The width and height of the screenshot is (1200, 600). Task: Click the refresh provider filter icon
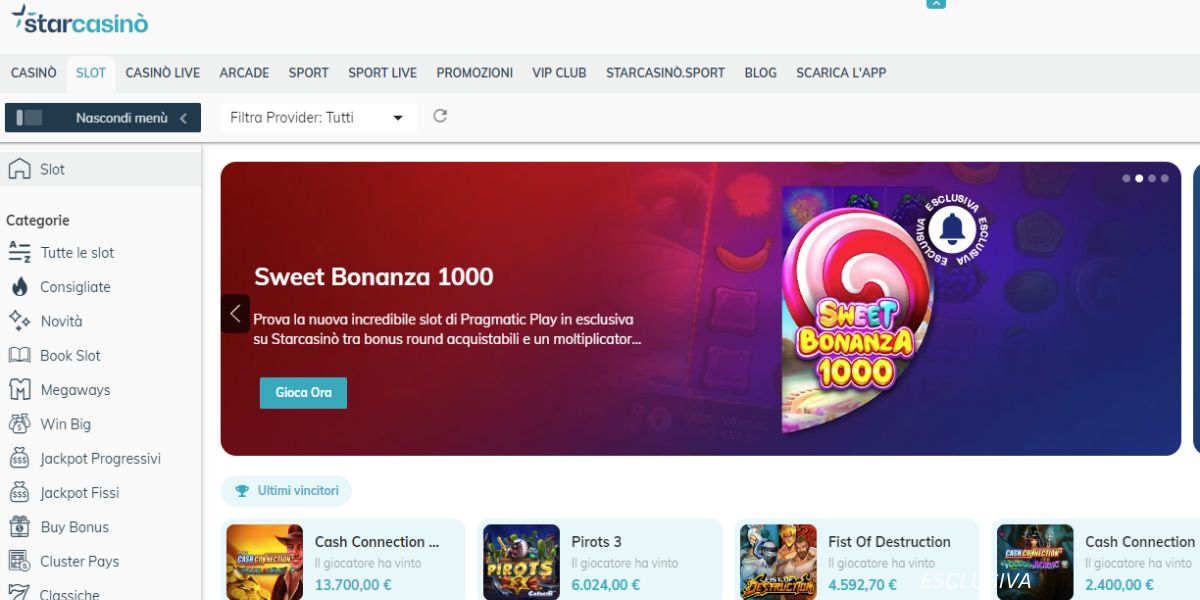(440, 117)
